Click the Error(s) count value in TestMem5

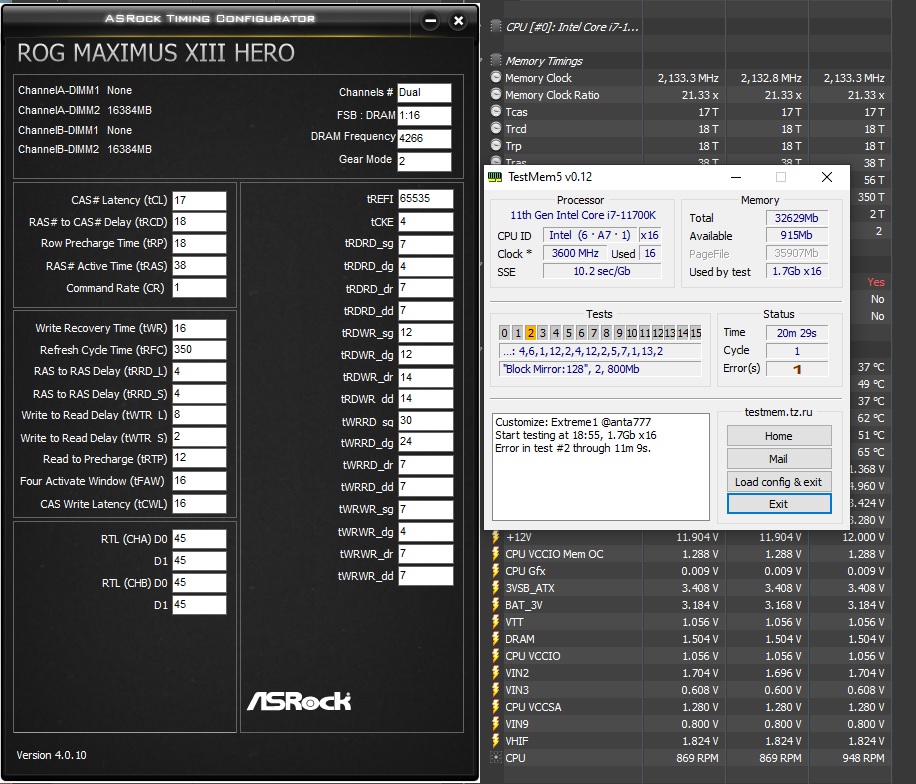point(797,369)
